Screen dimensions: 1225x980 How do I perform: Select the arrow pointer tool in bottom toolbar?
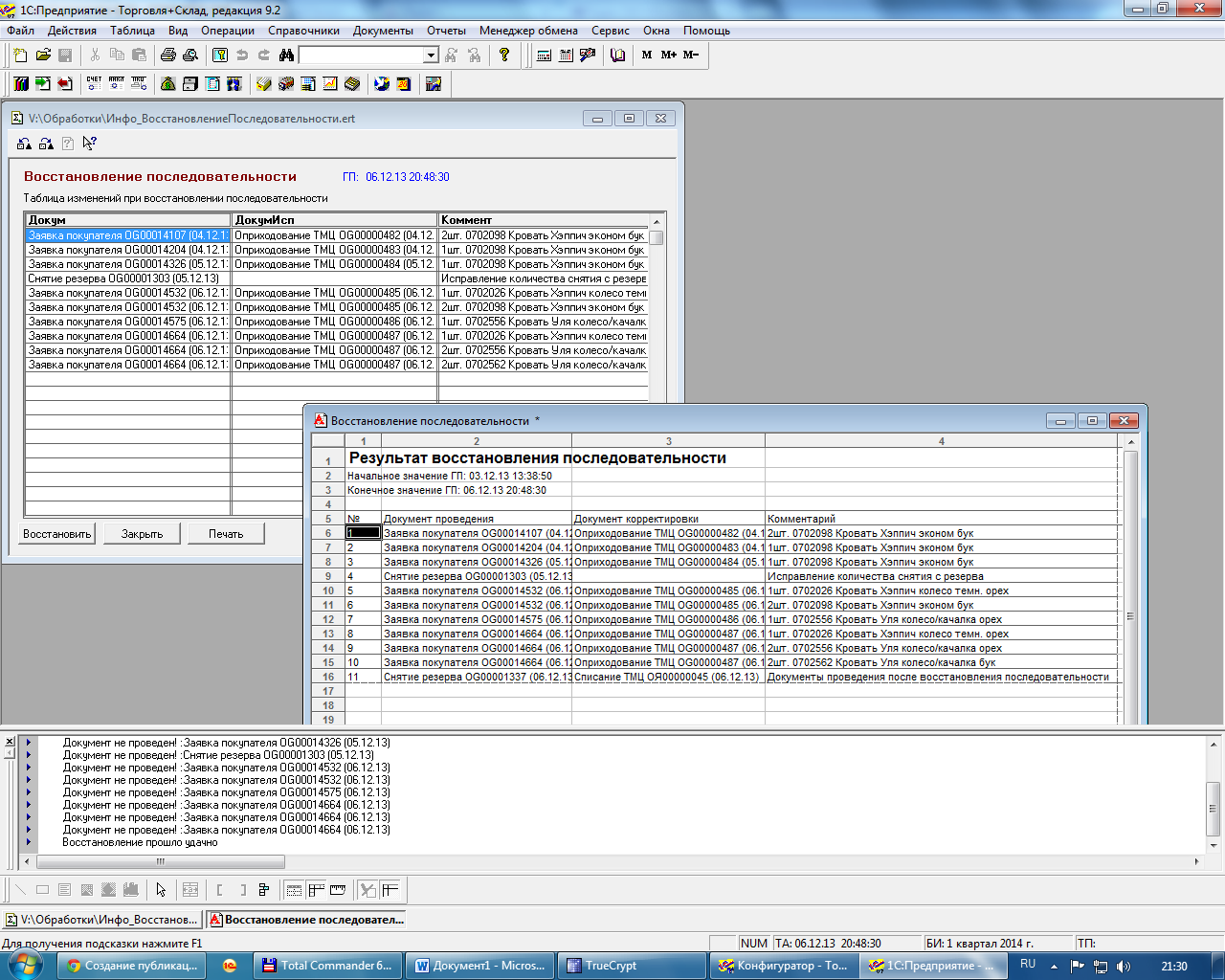[161, 890]
